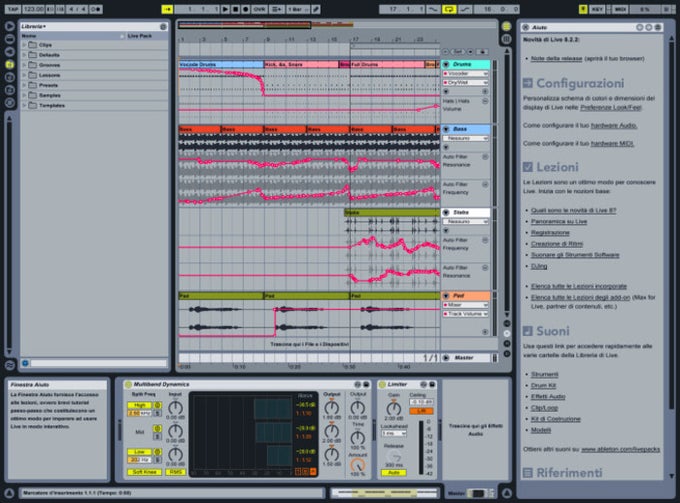
Task: Click the Stop transport button
Action: click(235, 9)
